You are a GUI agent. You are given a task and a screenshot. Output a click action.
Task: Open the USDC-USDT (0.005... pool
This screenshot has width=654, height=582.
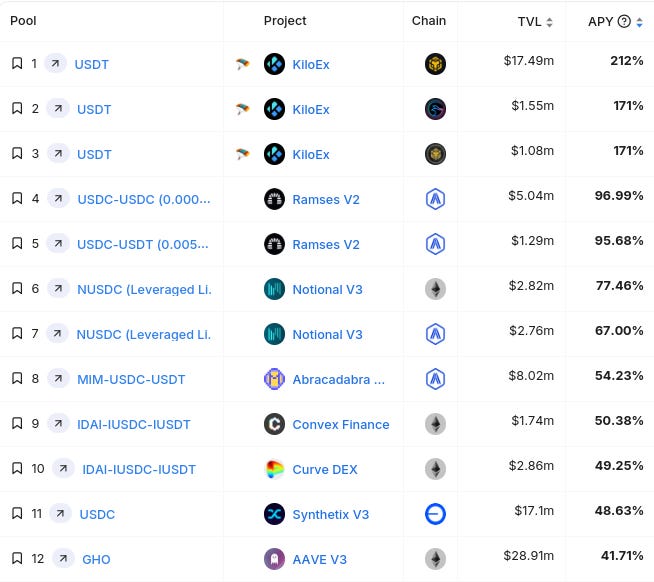pos(143,244)
